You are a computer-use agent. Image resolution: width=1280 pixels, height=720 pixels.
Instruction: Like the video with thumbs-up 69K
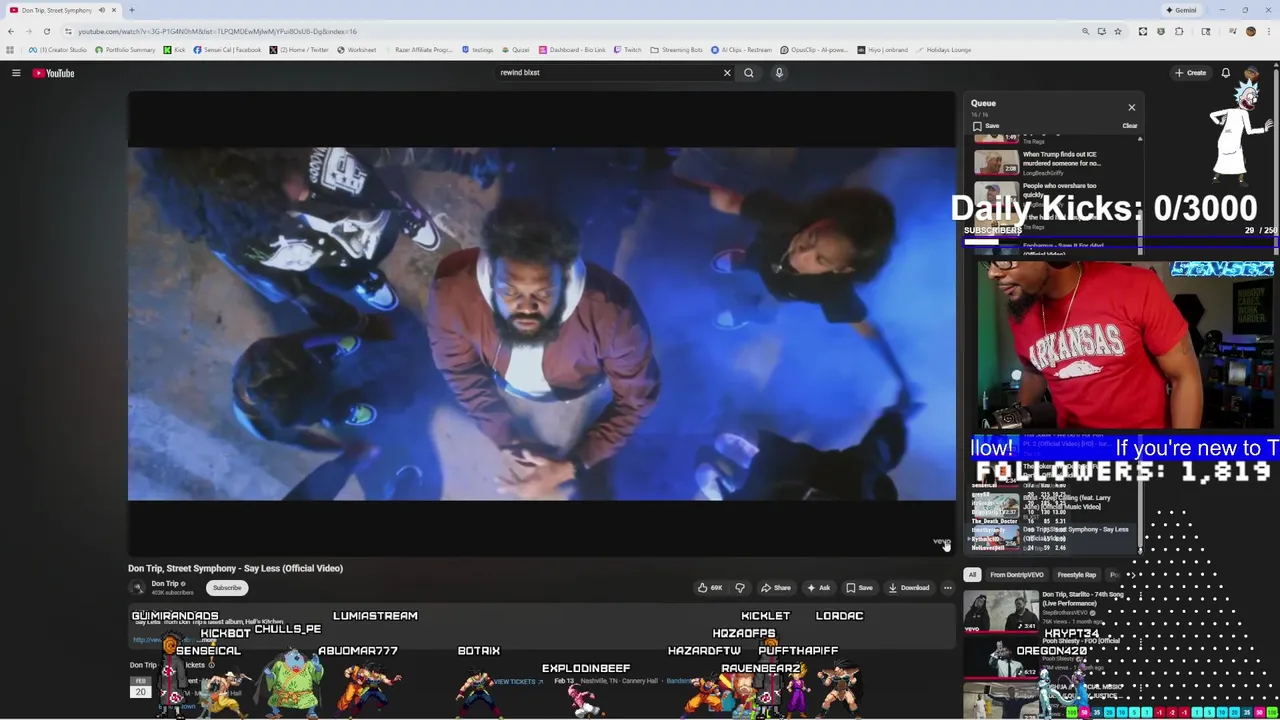[710, 588]
